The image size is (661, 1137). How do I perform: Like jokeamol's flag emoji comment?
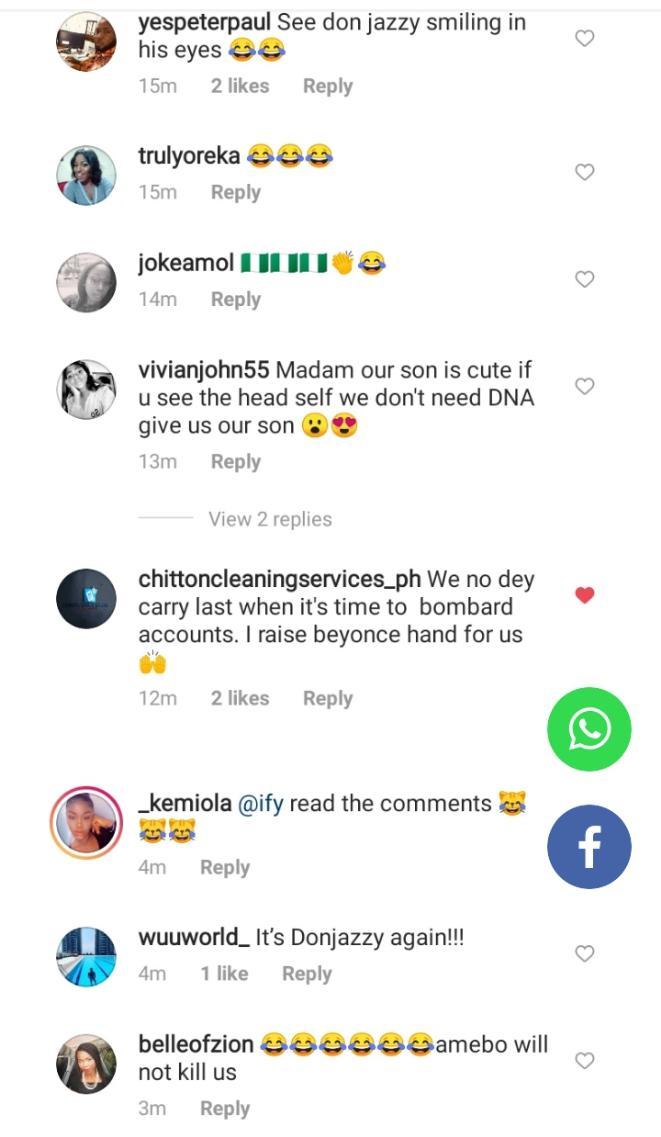click(x=585, y=279)
